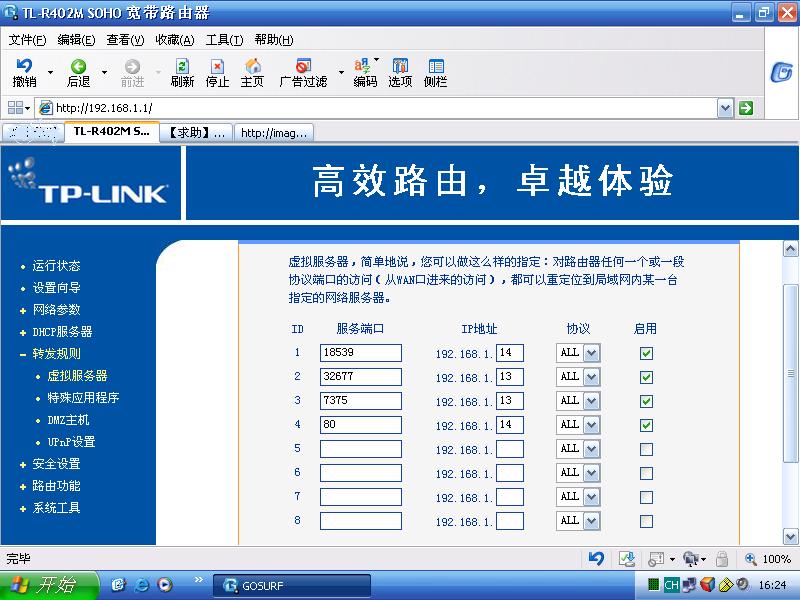800x600 pixels.
Task: Open the 设置向导 link in sidebar
Action: (56, 288)
